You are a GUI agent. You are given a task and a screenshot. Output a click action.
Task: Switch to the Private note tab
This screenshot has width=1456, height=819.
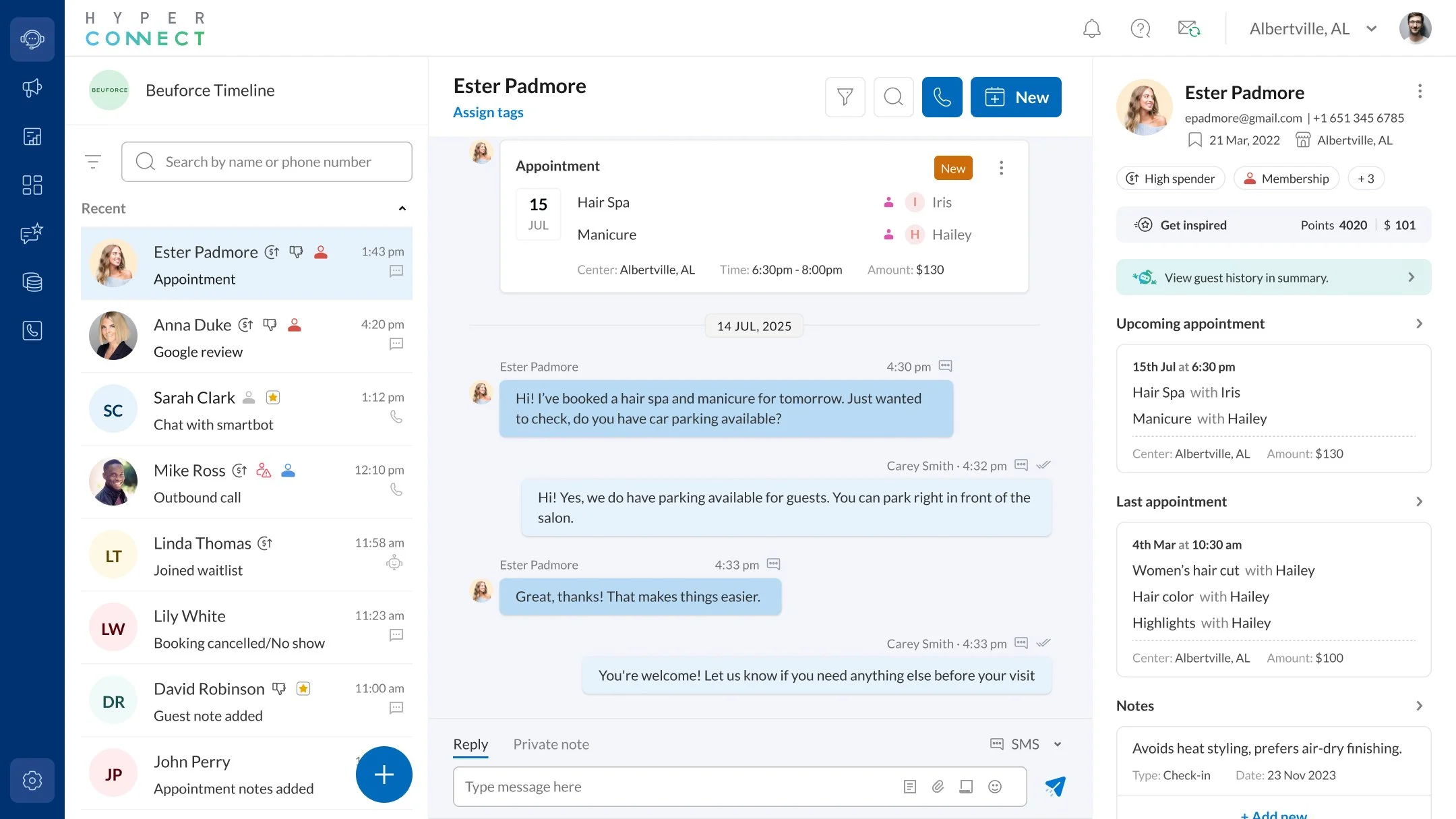click(x=551, y=744)
